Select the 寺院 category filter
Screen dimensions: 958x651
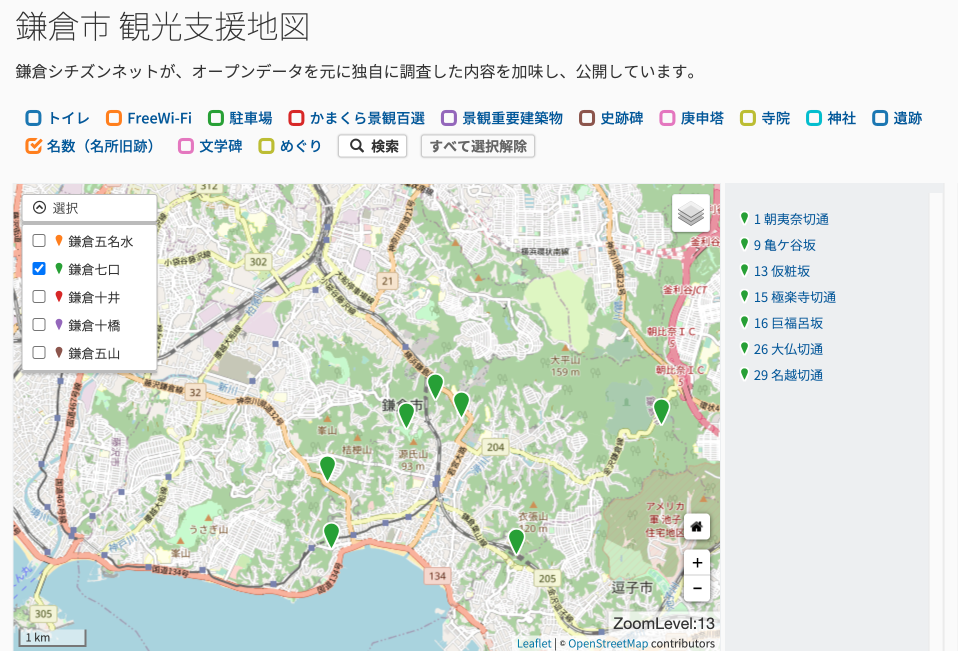[x=748, y=118]
